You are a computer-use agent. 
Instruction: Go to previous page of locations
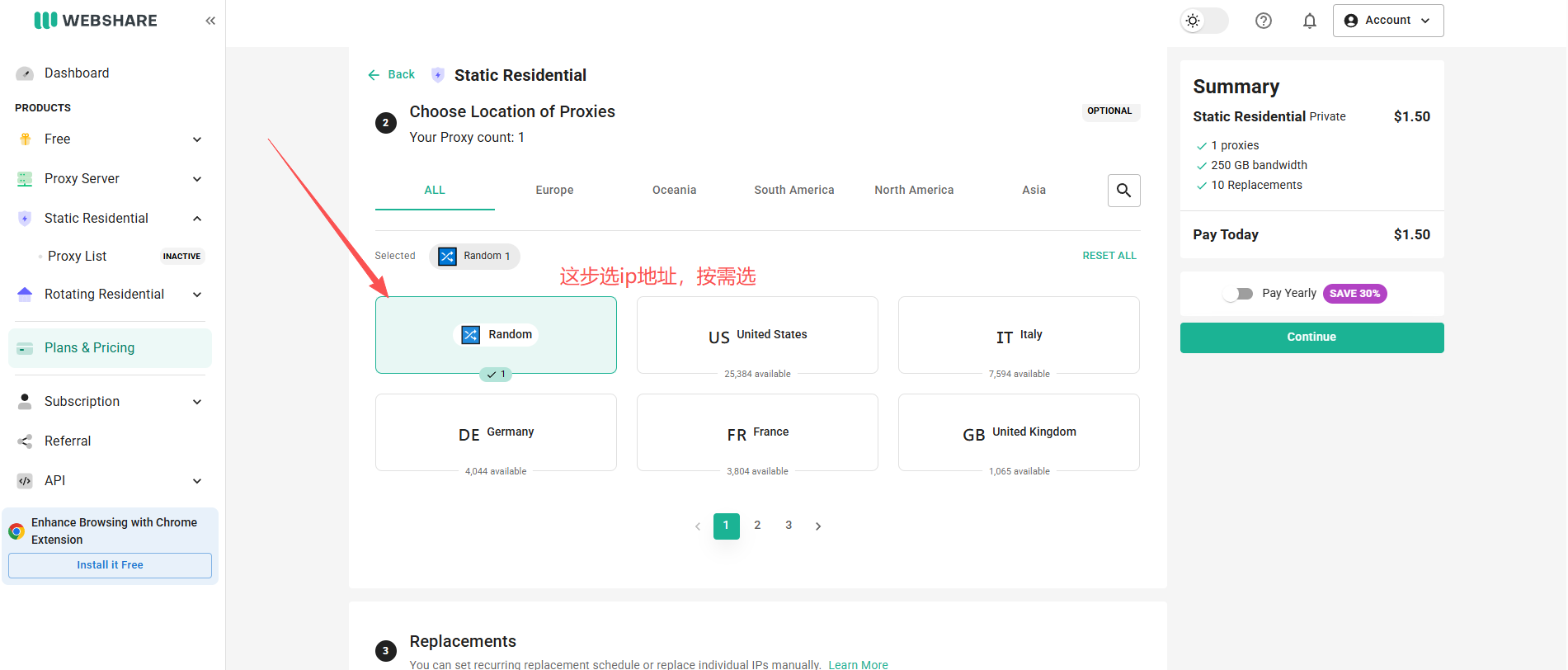coord(698,526)
